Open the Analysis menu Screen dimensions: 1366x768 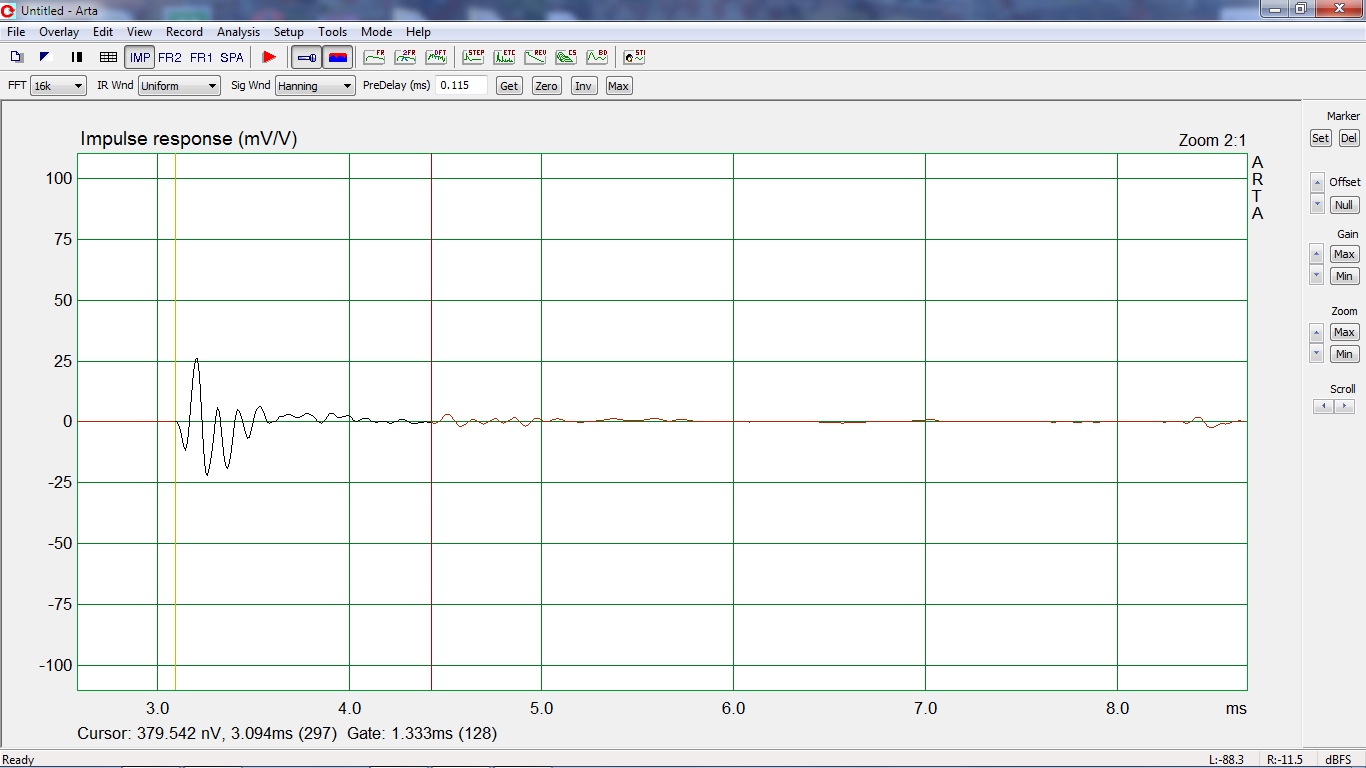click(x=238, y=32)
